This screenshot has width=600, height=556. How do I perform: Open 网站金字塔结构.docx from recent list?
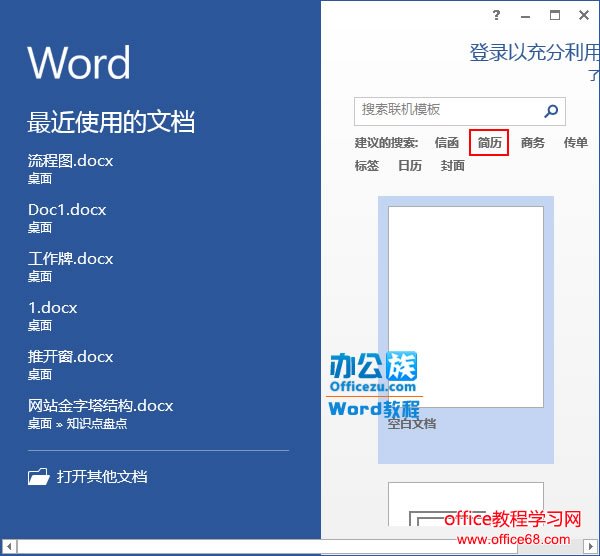(100, 405)
